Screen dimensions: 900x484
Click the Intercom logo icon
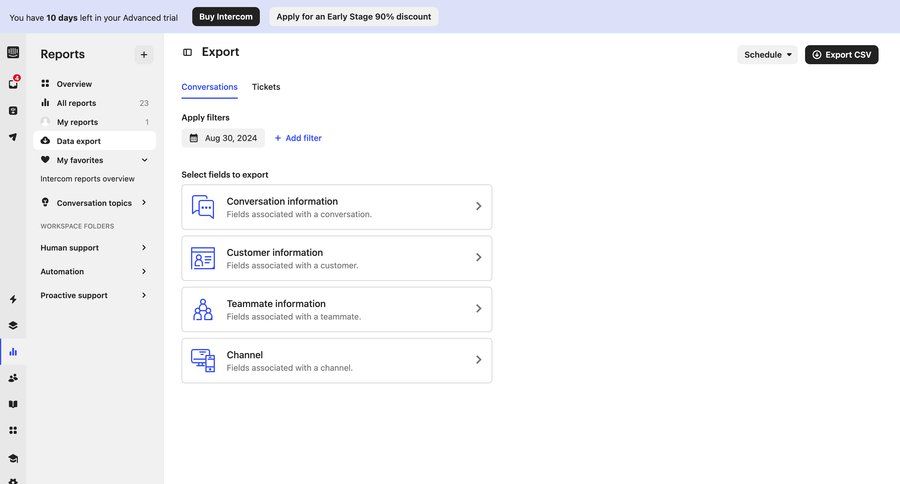point(13,52)
